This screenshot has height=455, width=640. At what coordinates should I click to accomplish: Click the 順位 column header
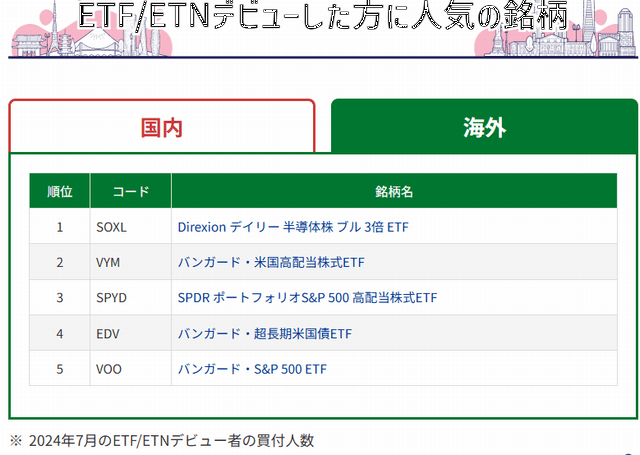(x=60, y=191)
